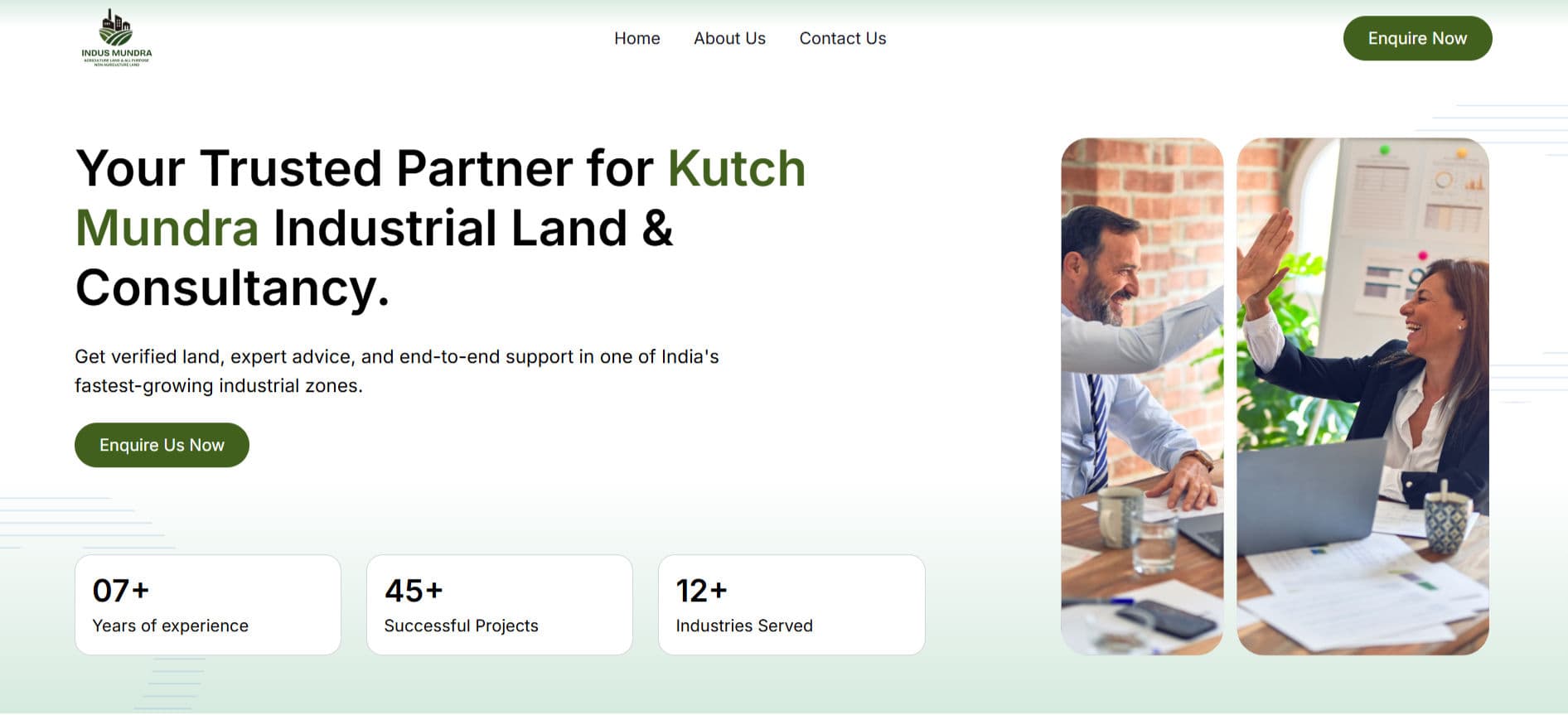Click the Industries Served label
The width and height of the screenshot is (1568, 715).
click(744, 626)
